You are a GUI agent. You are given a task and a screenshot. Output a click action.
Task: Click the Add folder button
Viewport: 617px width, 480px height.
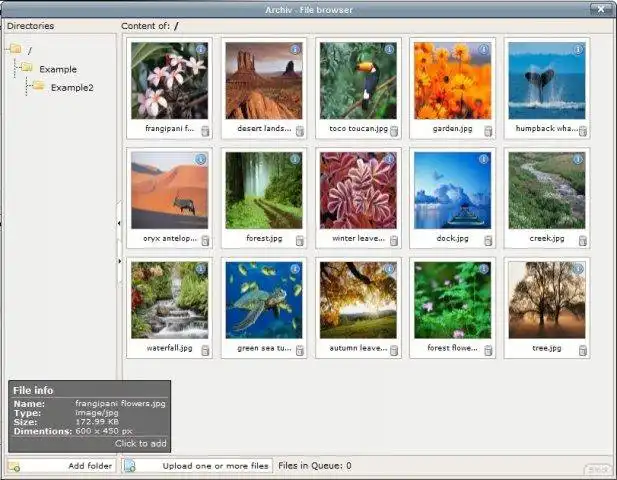(61, 466)
